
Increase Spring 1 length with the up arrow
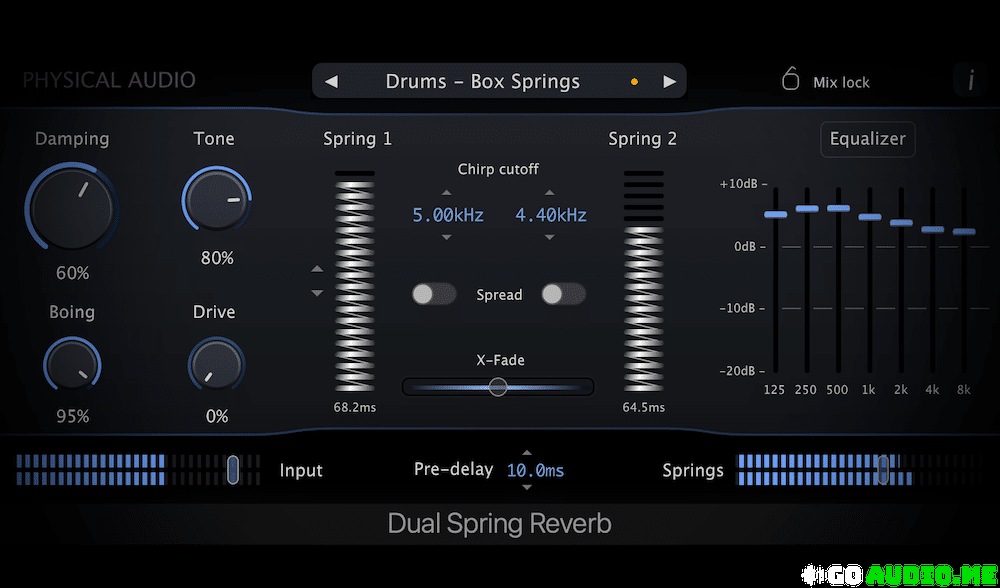317,269
